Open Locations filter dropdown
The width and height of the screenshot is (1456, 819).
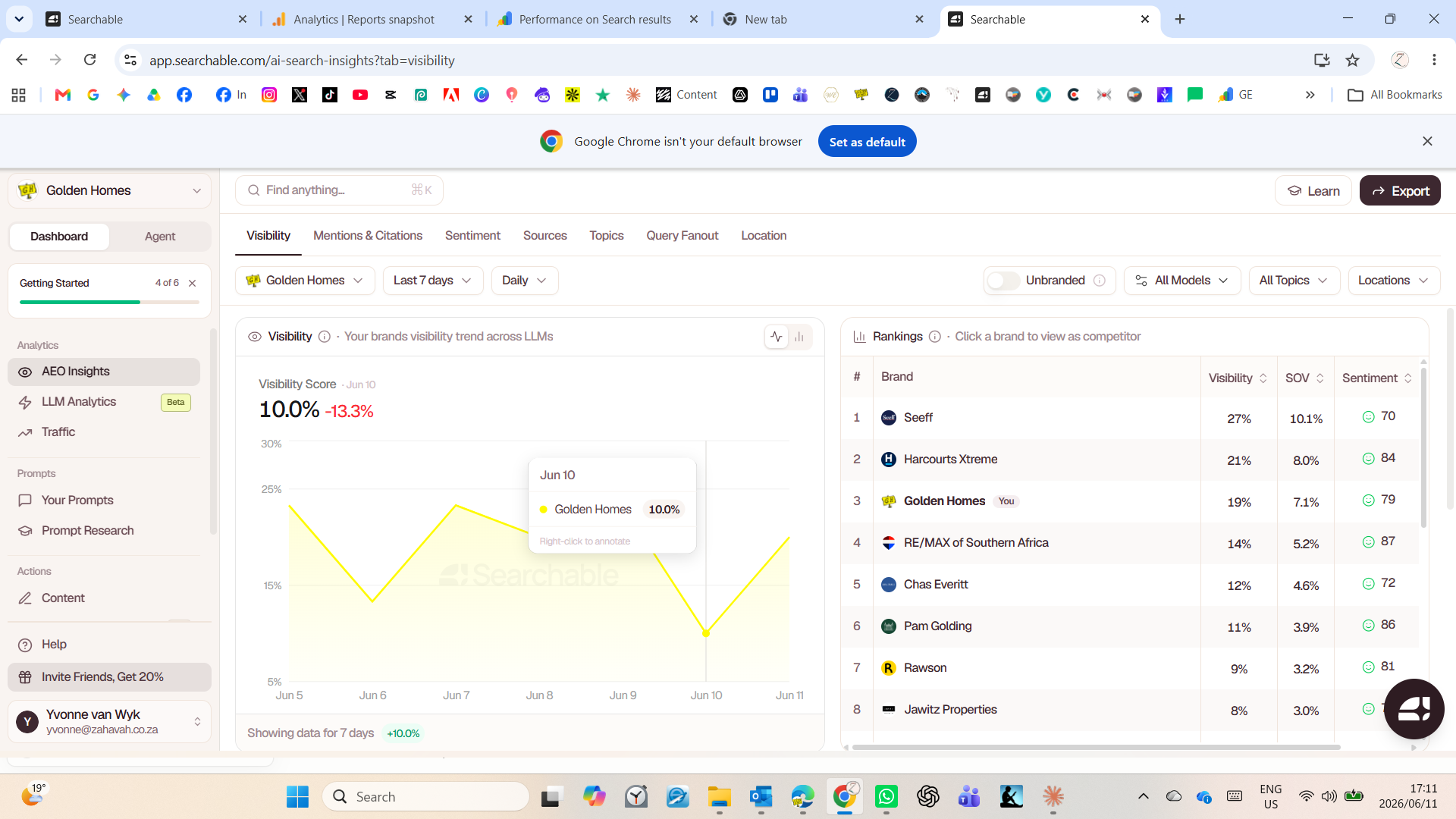pyautogui.click(x=1394, y=281)
